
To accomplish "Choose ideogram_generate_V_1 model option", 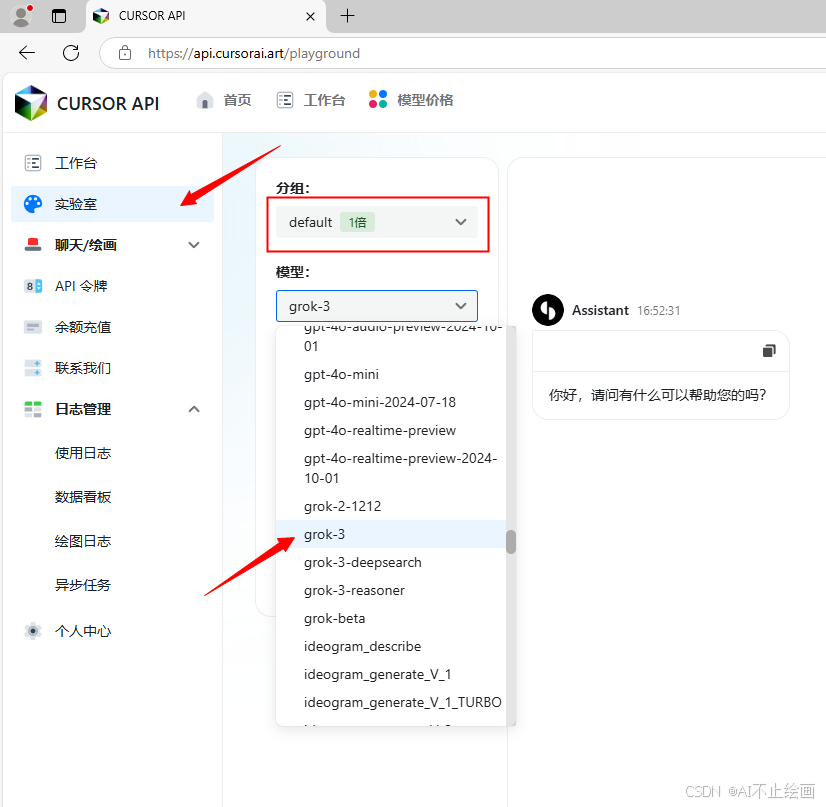I will 391,674.
